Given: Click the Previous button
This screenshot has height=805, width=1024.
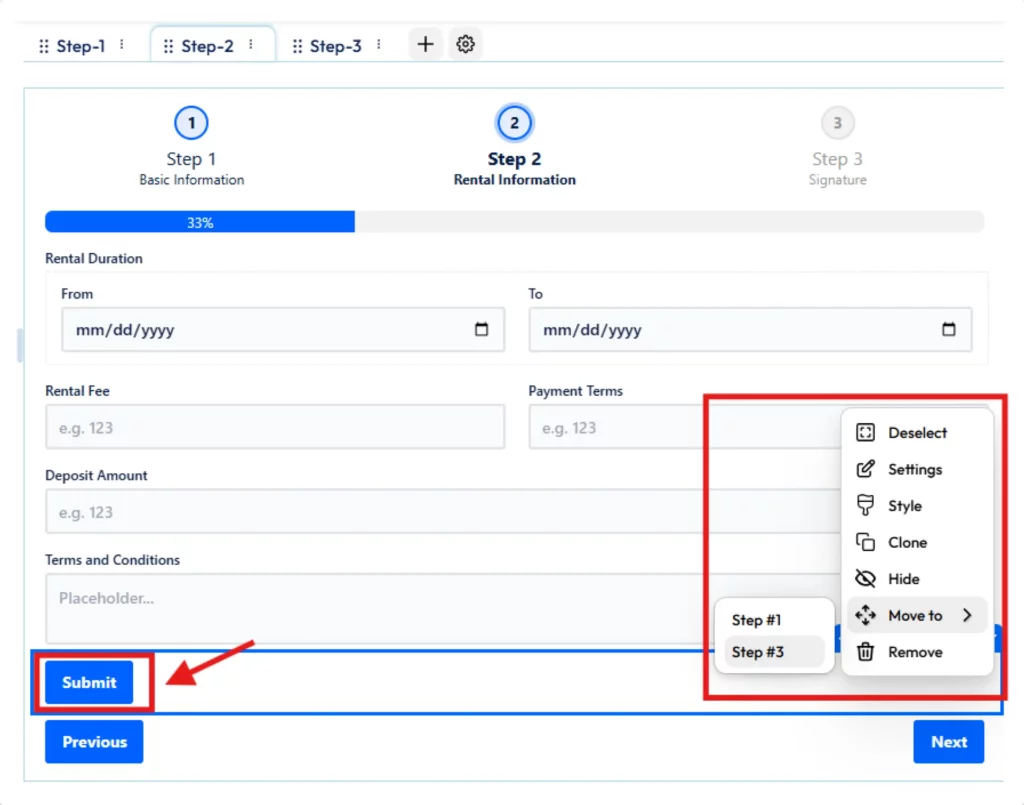Looking at the screenshot, I should (x=94, y=742).
